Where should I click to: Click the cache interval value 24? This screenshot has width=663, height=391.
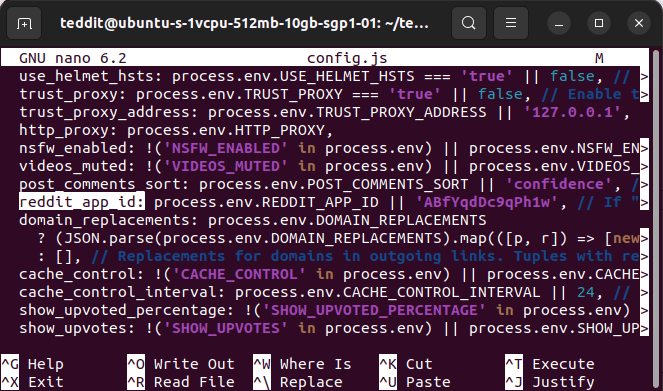pyautogui.click(x=586, y=292)
